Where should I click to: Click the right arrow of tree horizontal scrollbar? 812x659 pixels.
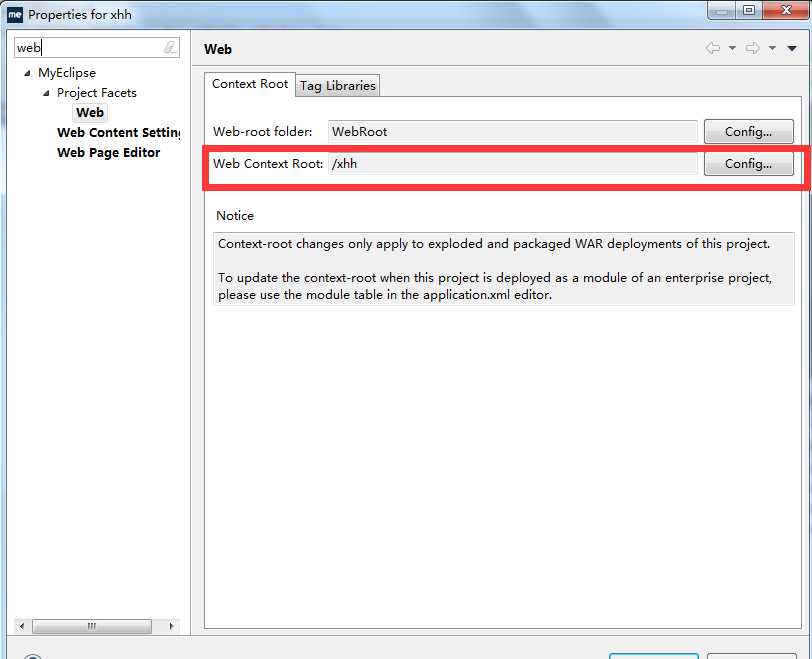tap(171, 626)
